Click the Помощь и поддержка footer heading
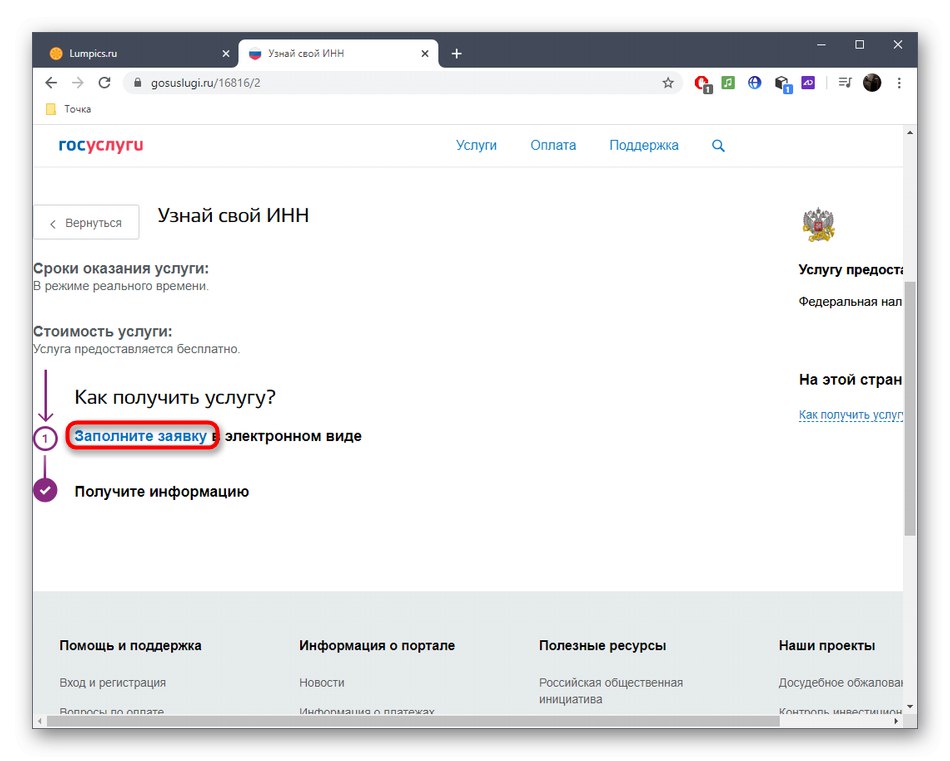 click(x=130, y=646)
